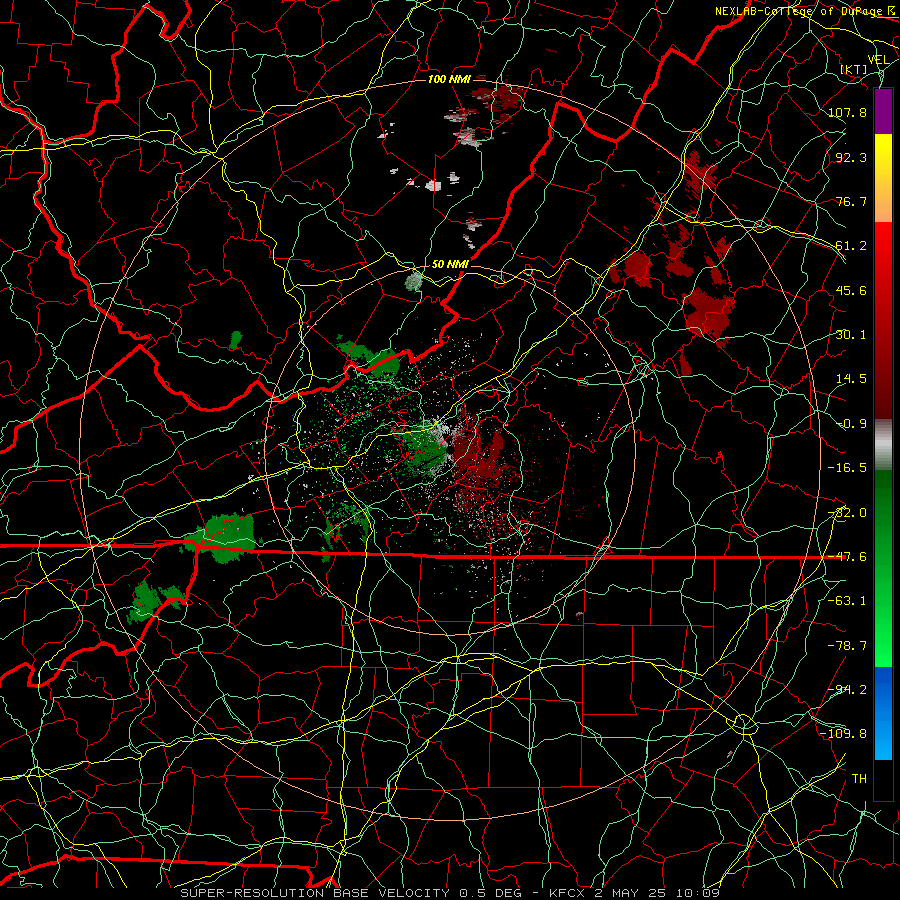Select the -109.8 scale value
The height and width of the screenshot is (900, 900).
pyautogui.click(x=844, y=734)
